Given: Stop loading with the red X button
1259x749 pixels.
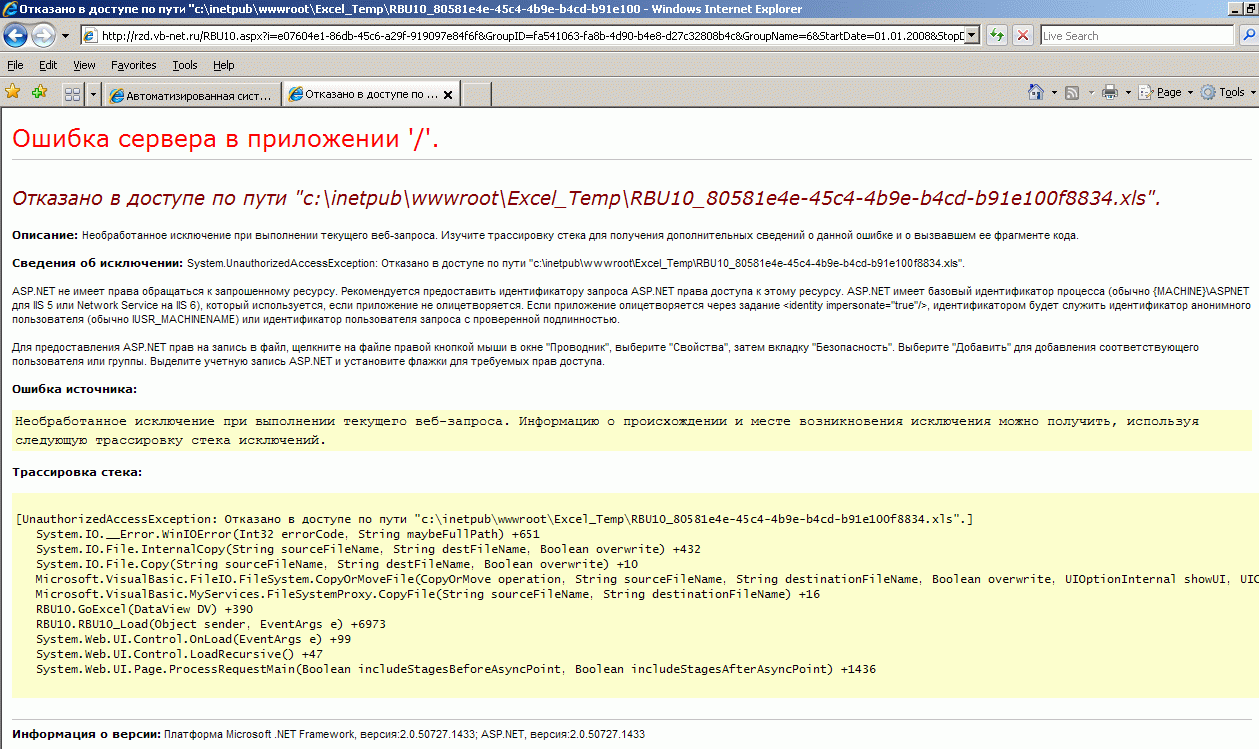Looking at the screenshot, I should 1023,36.
